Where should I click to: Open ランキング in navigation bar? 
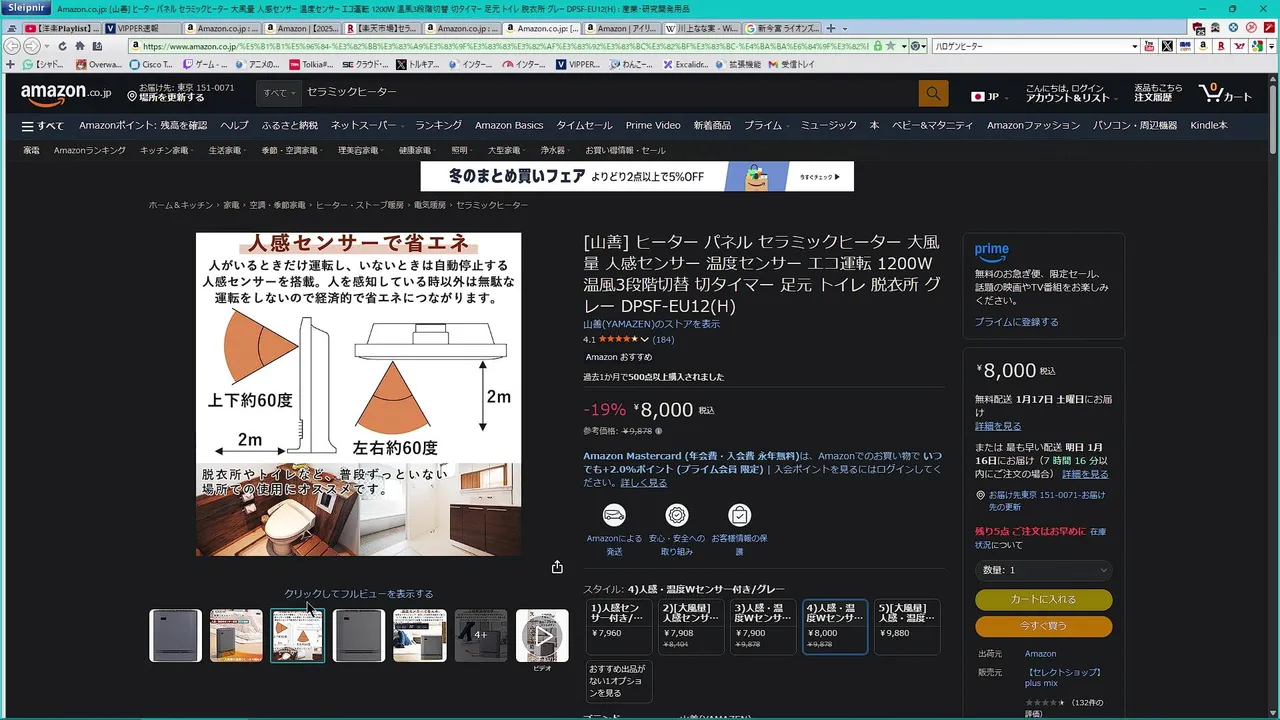coord(439,126)
